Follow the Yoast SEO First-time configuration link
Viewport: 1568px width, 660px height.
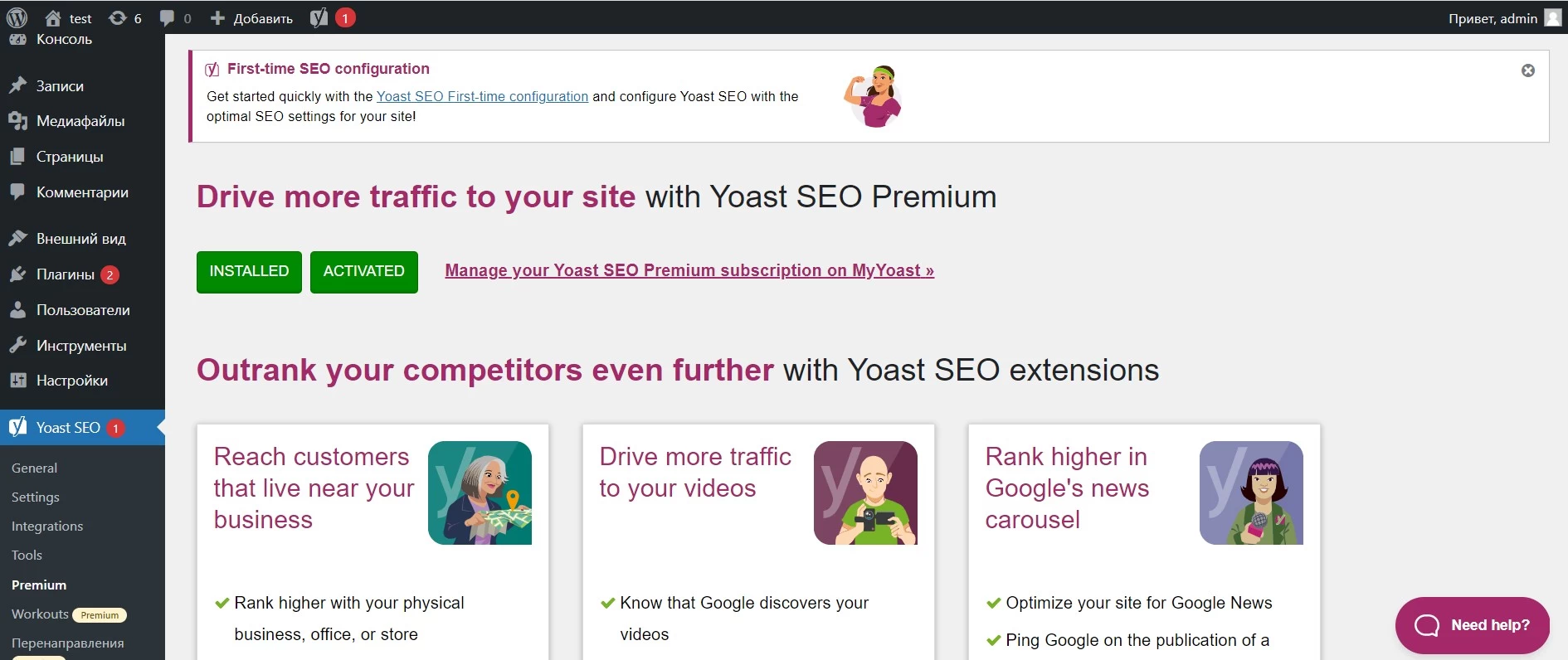point(482,96)
